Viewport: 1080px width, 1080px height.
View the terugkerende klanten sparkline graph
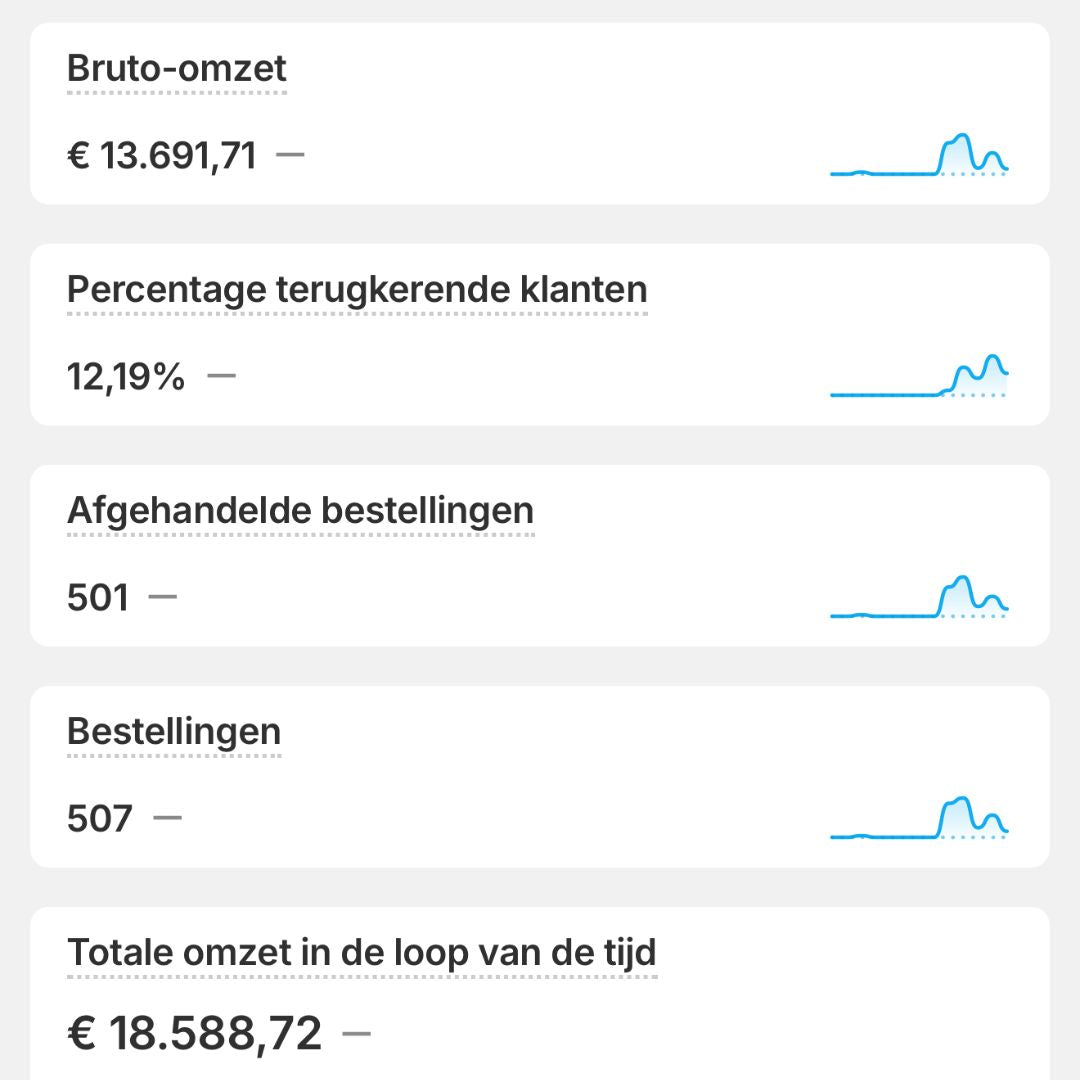pos(919,377)
